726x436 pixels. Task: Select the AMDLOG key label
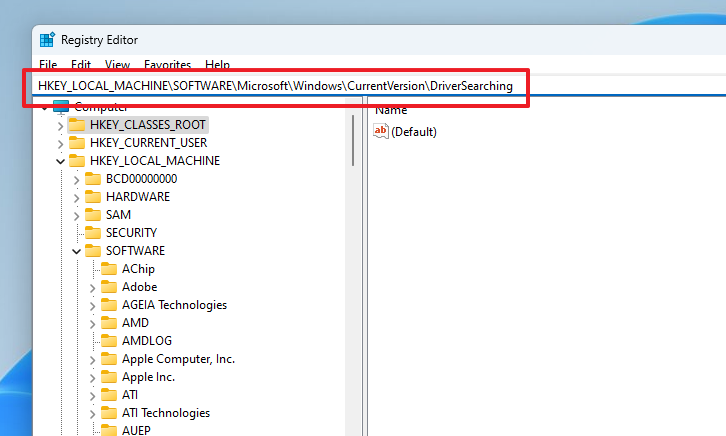[147, 341]
